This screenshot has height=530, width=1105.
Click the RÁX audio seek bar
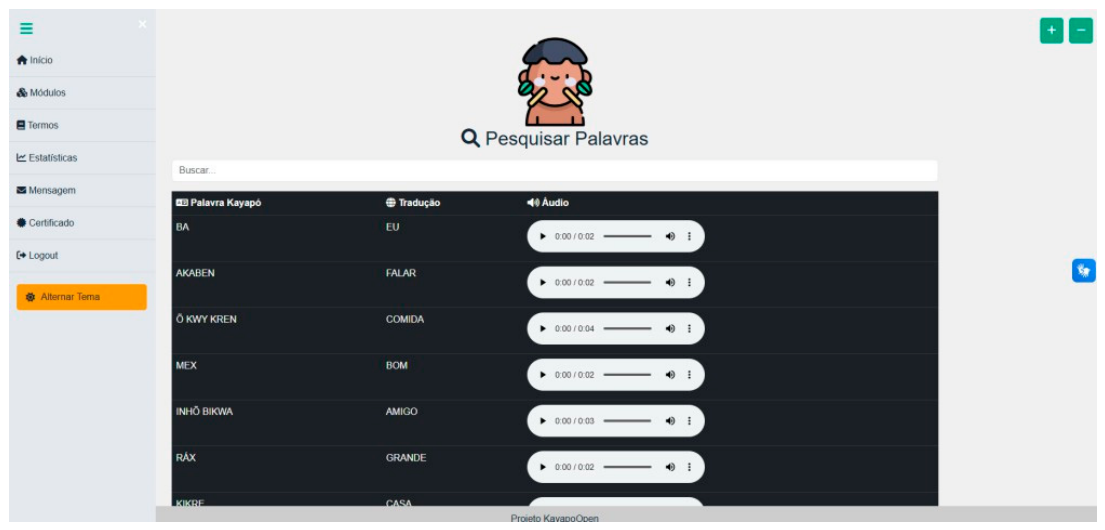tap(627, 467)
